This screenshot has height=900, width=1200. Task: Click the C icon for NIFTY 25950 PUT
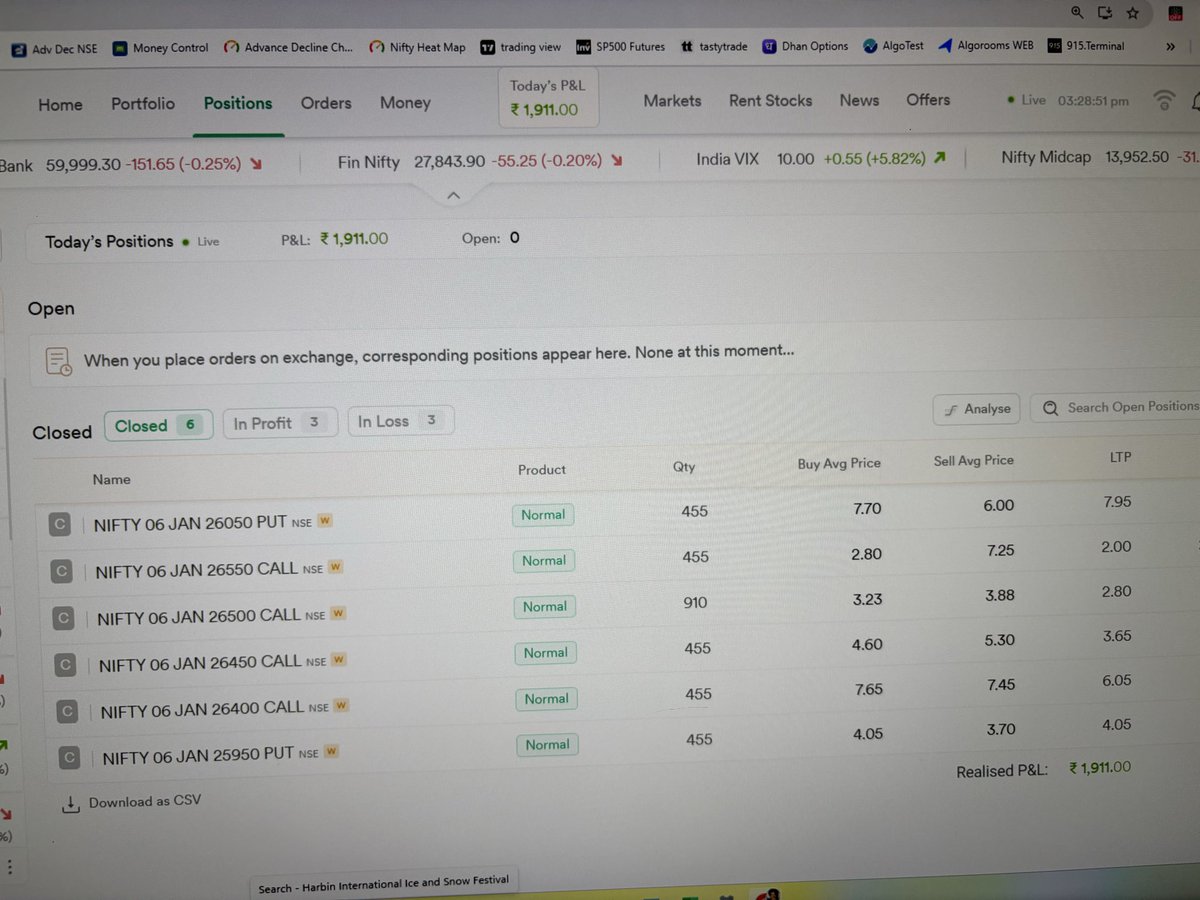click(x=69, y=757)
